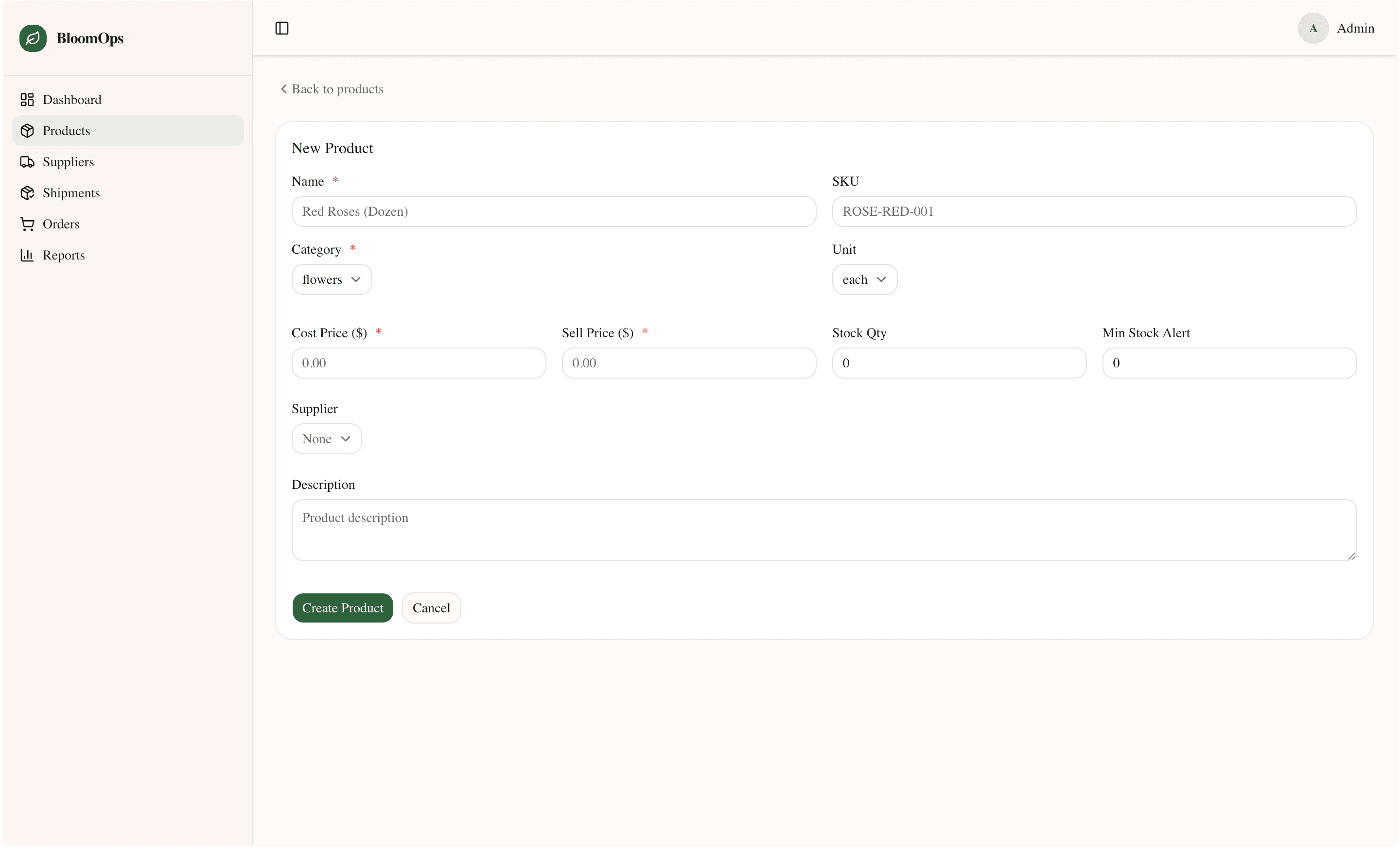Select the Orders shopping cart icon
Viewport: 1400px width, 849px height.
[x=27, y=224]
